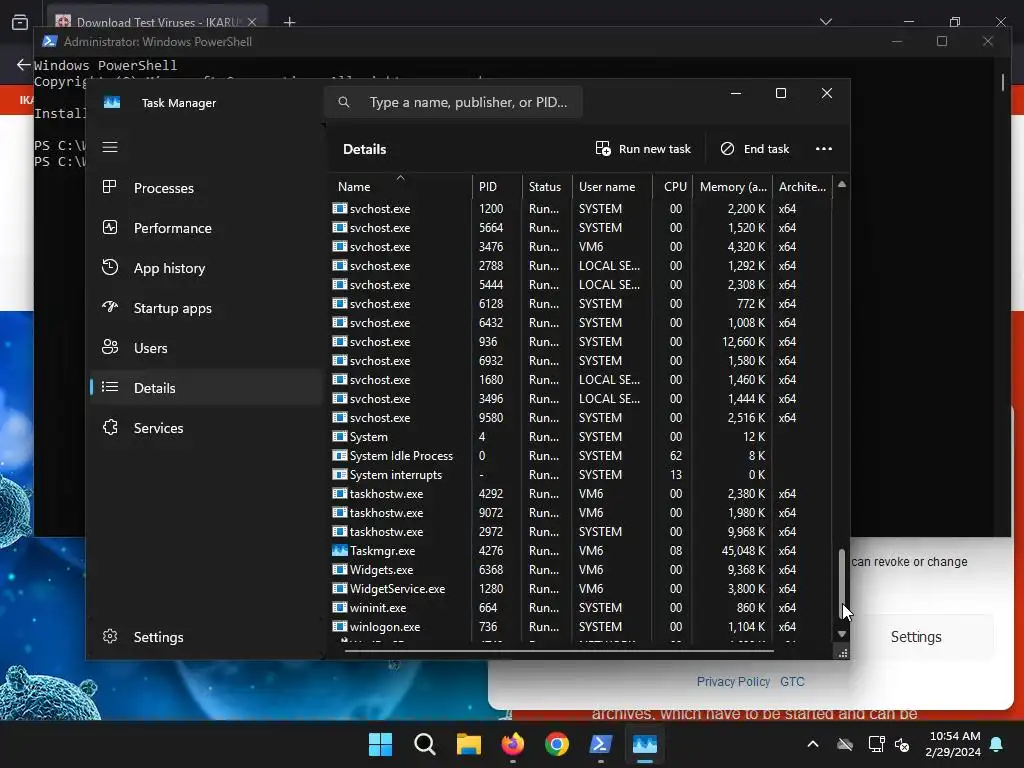Screen dimensions: 1024x768
Task: Open the GTC link
Action: [792, 681]
